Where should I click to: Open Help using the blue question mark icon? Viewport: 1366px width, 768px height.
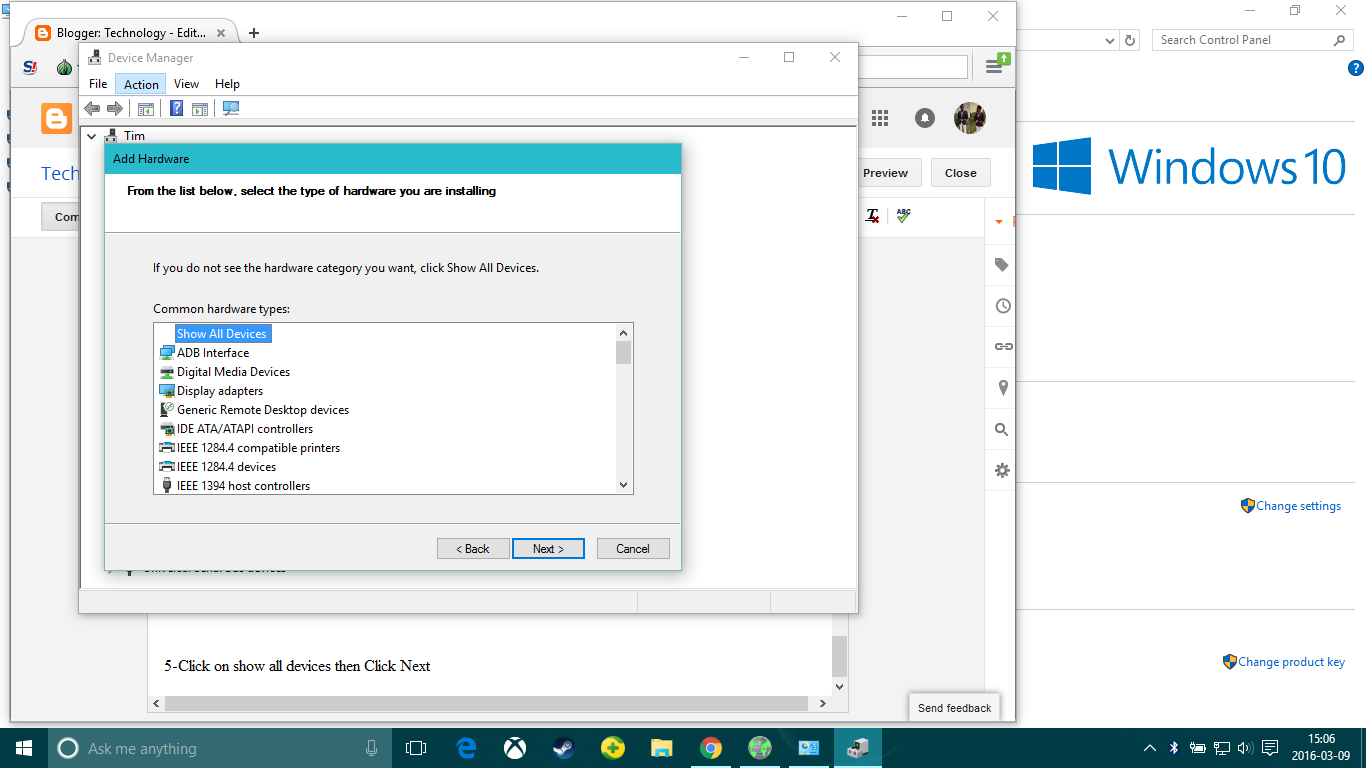click(176, 108)
